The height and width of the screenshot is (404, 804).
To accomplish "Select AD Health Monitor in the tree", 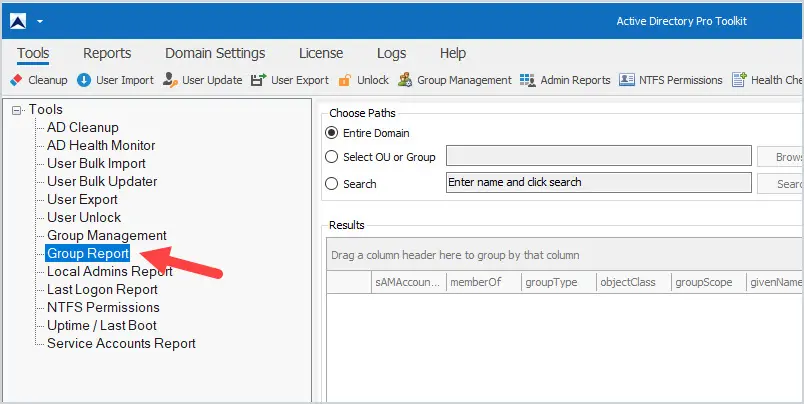I will (101, 145).
